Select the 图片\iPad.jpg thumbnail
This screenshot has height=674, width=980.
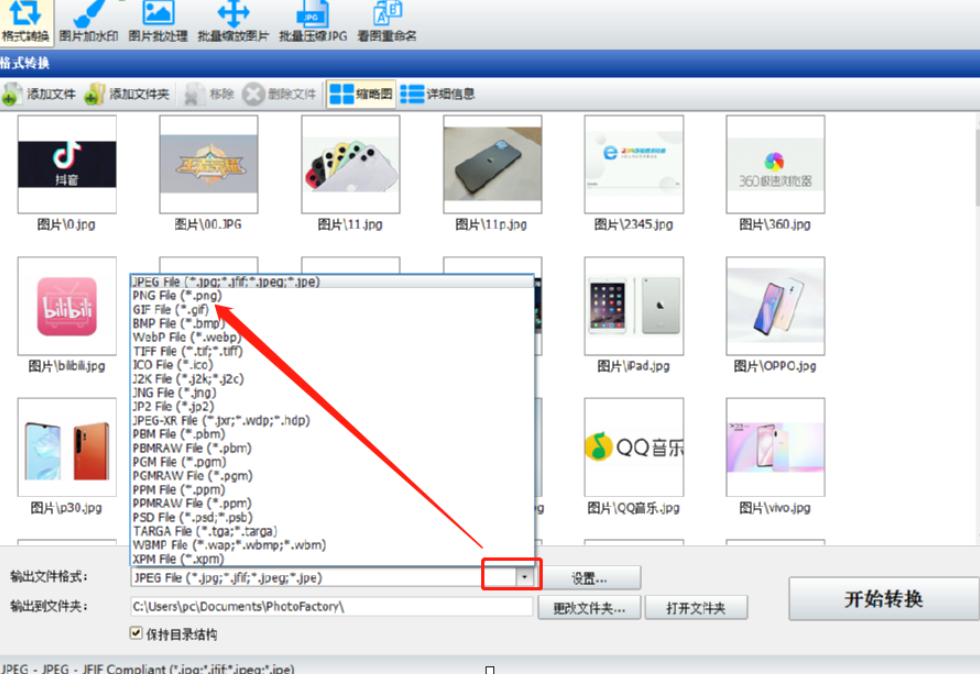coord(634,306)
